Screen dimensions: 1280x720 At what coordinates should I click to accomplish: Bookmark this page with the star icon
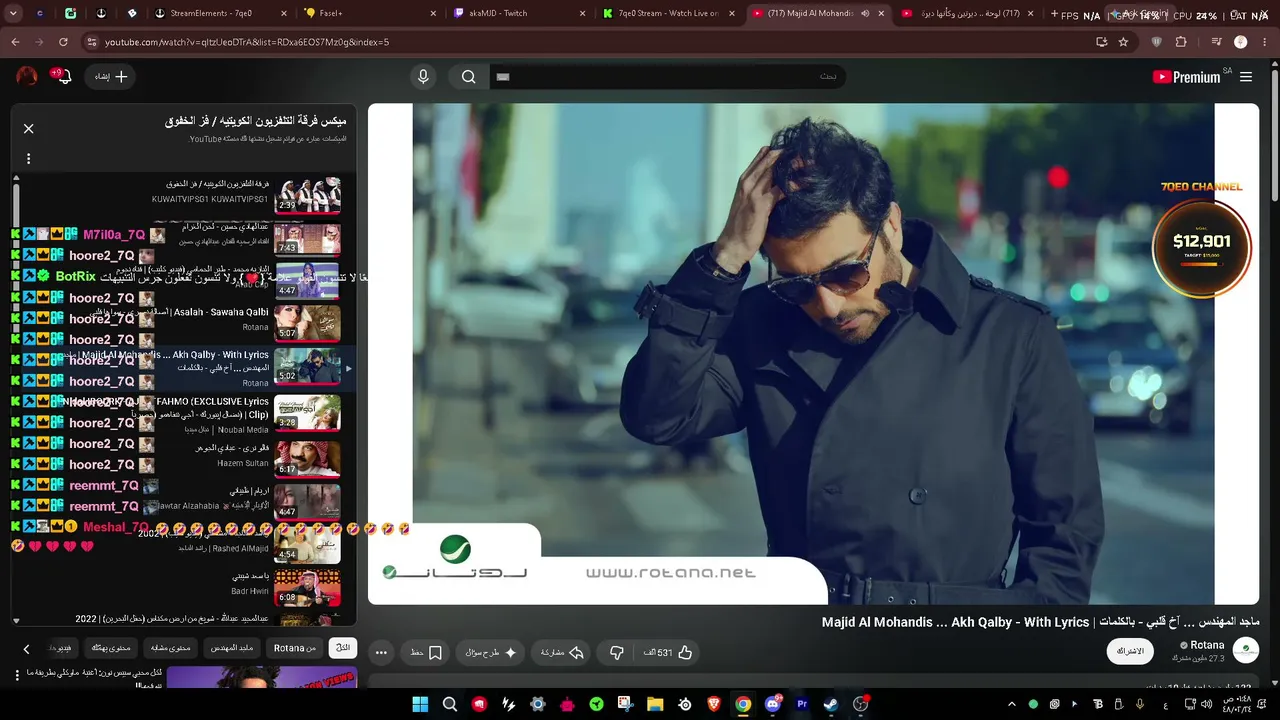click(x=1123, y=42)
